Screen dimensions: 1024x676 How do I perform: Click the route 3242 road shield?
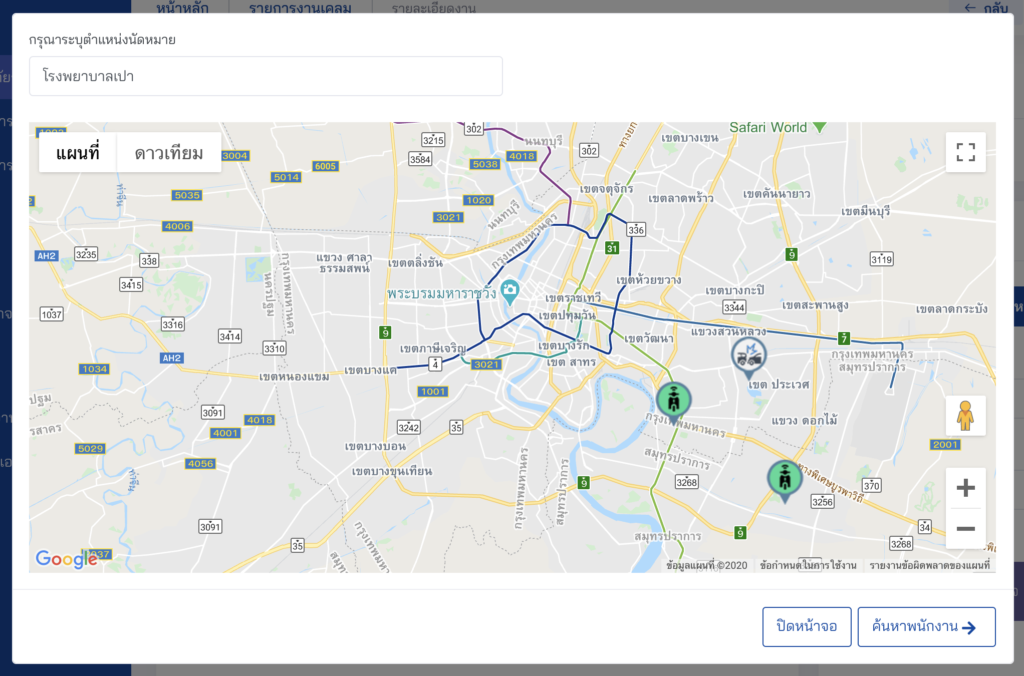[x=409, y=427]
